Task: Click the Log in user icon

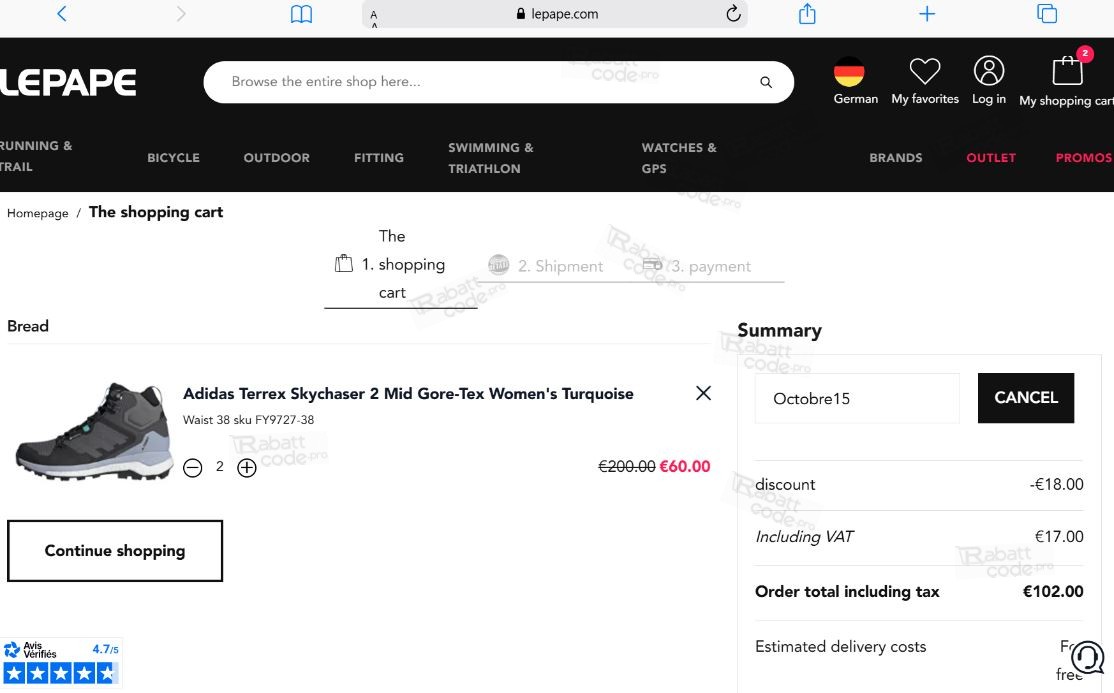Action: tap(989, 70)
